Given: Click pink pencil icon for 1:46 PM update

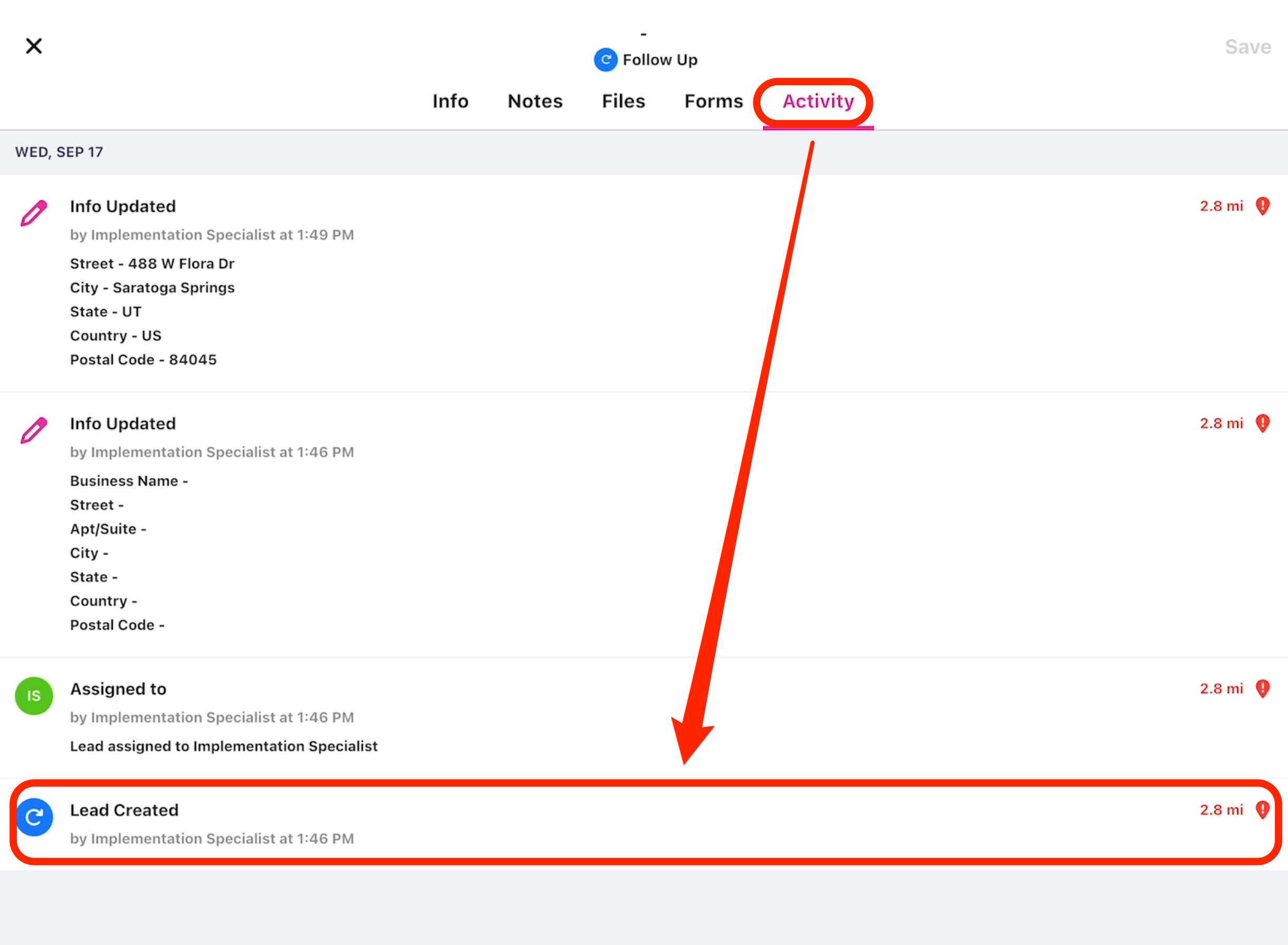Looking at the screenshot, I should point(34,430).
